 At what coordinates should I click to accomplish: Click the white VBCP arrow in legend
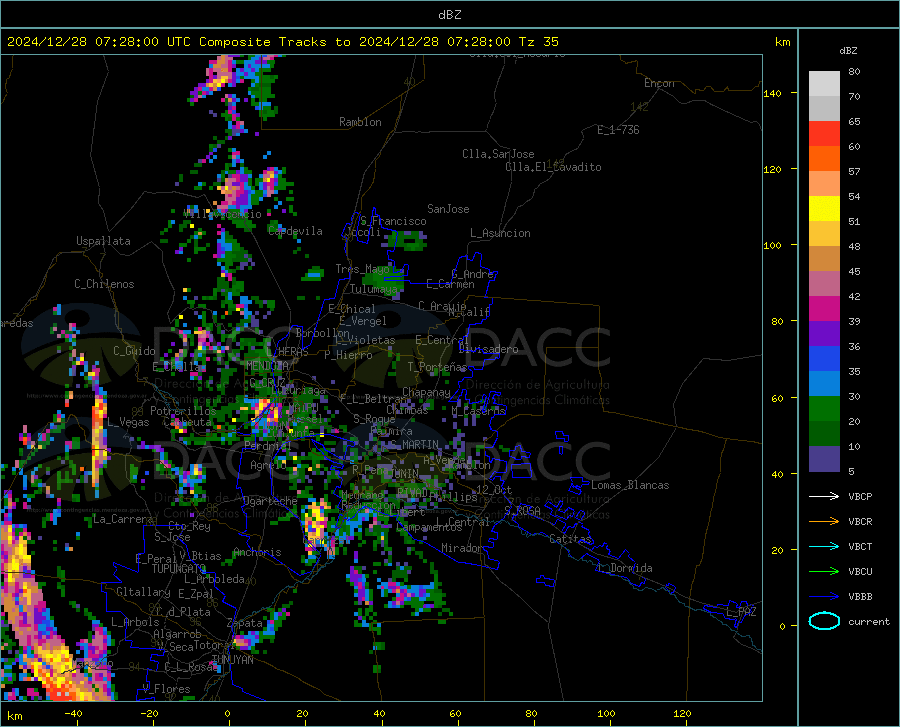click(824, 496)
